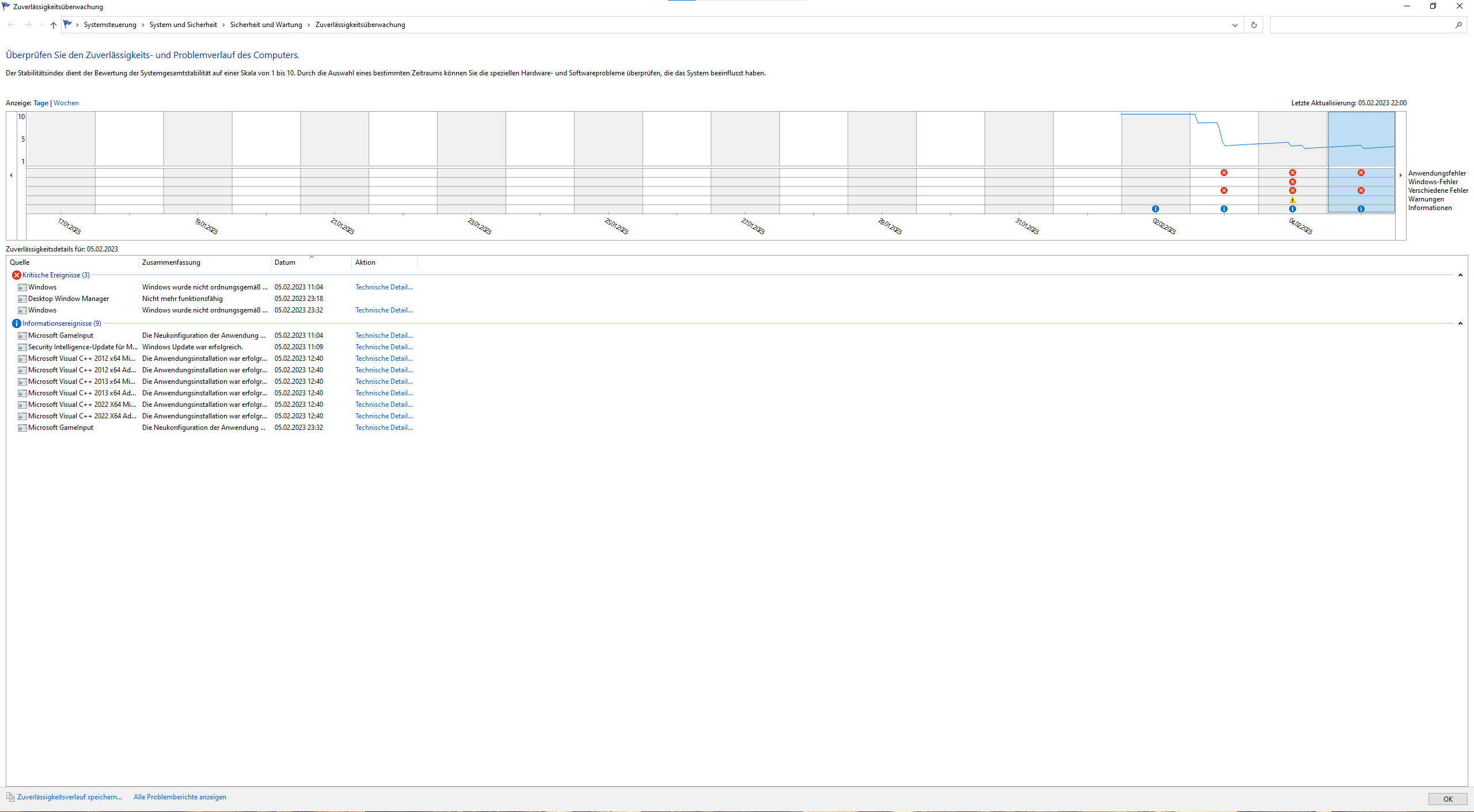Click the search magnifier icon
The image size is (1474, 812).
1458,25
